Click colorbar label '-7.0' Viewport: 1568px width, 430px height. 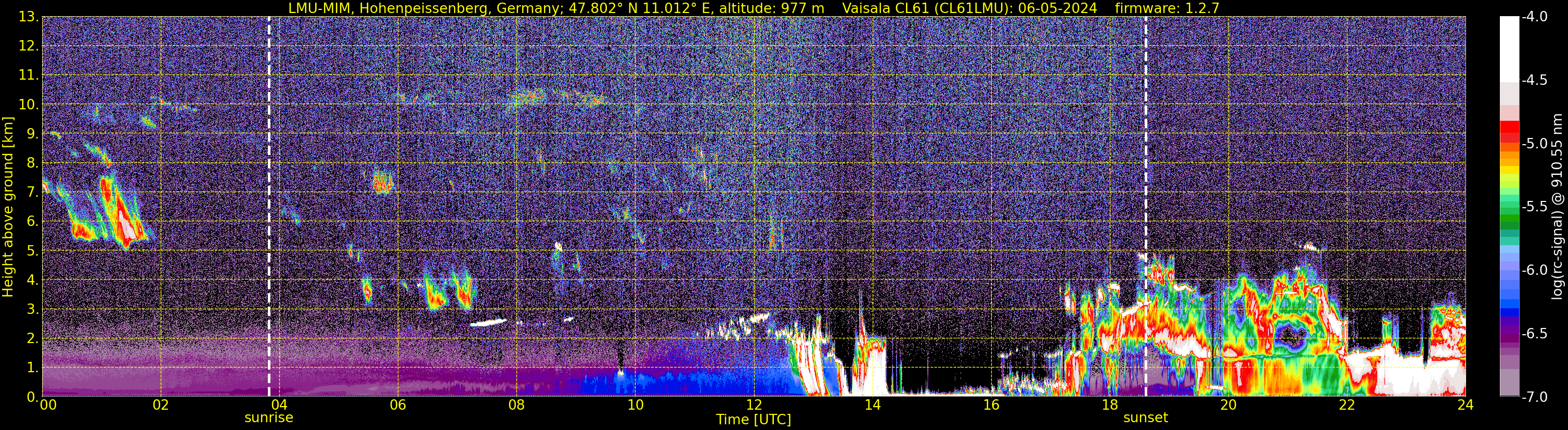tap(1534, 397)
